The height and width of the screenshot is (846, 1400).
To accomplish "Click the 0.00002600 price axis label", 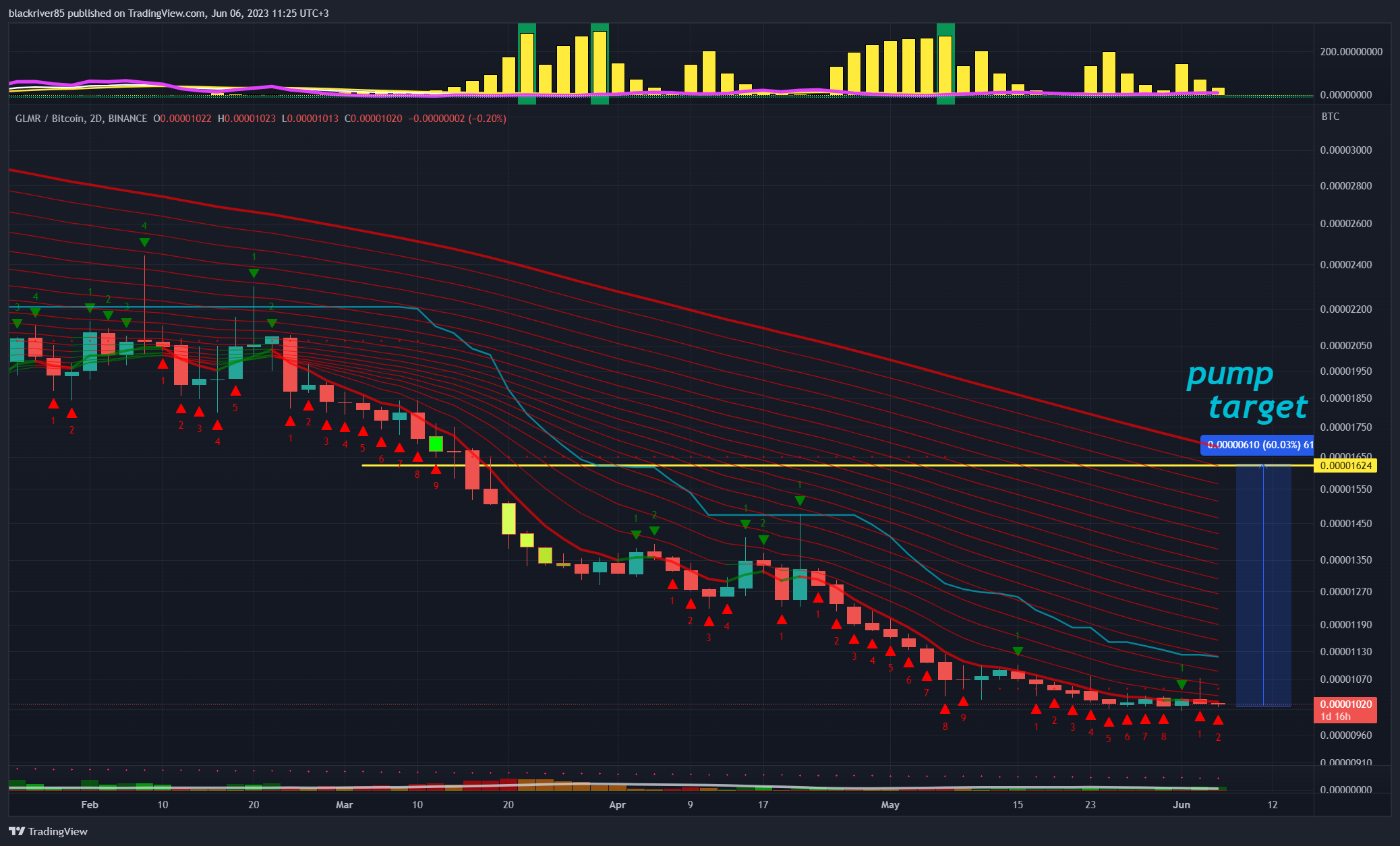I will (x=1345, y=224).
